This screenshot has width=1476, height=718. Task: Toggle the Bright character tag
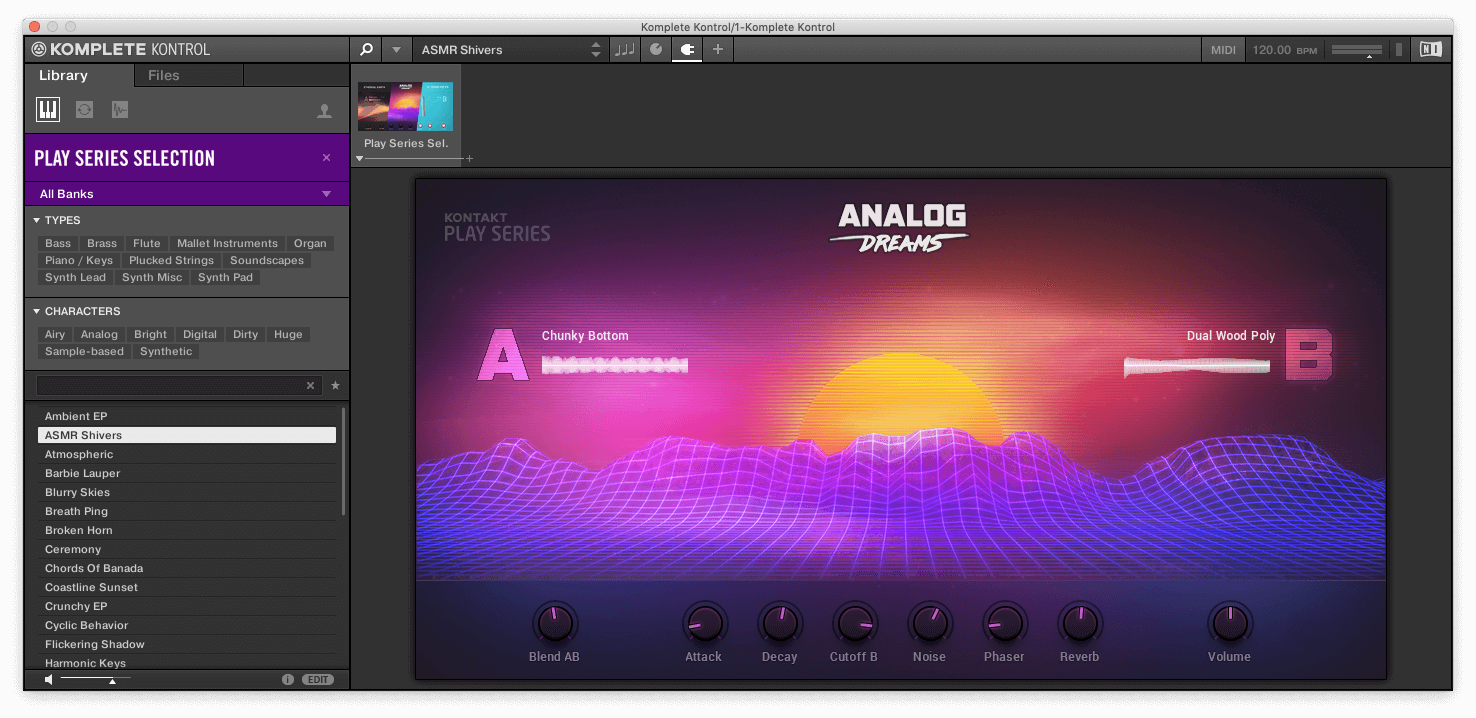click(x=151, y=334)
